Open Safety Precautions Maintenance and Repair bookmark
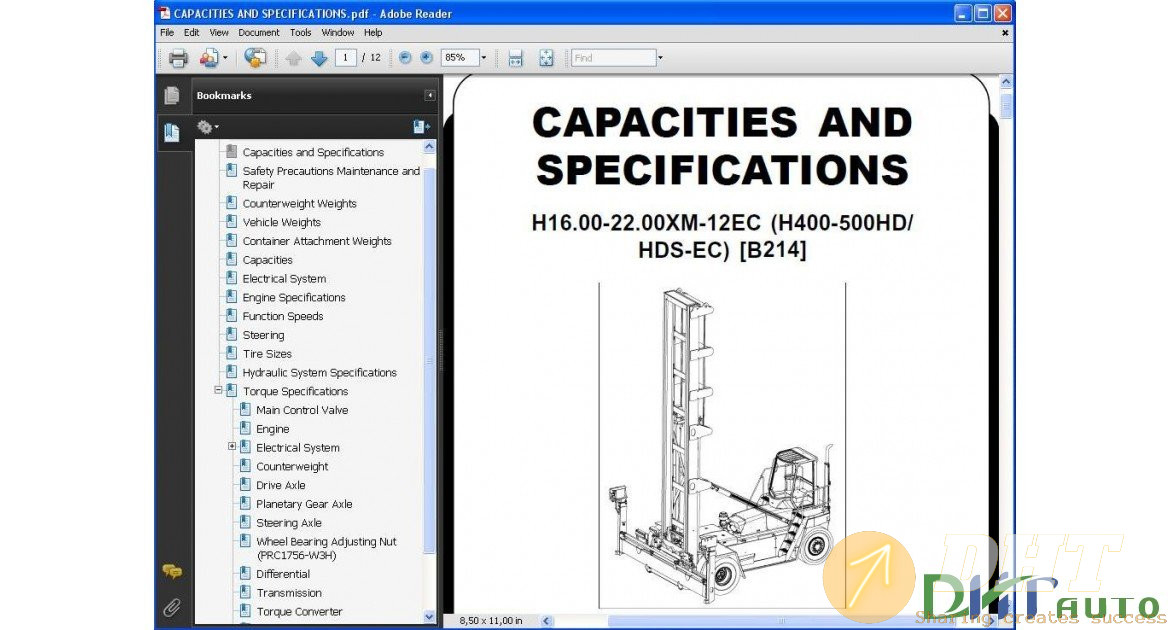 pyautogui.click(x=331, y=178)
